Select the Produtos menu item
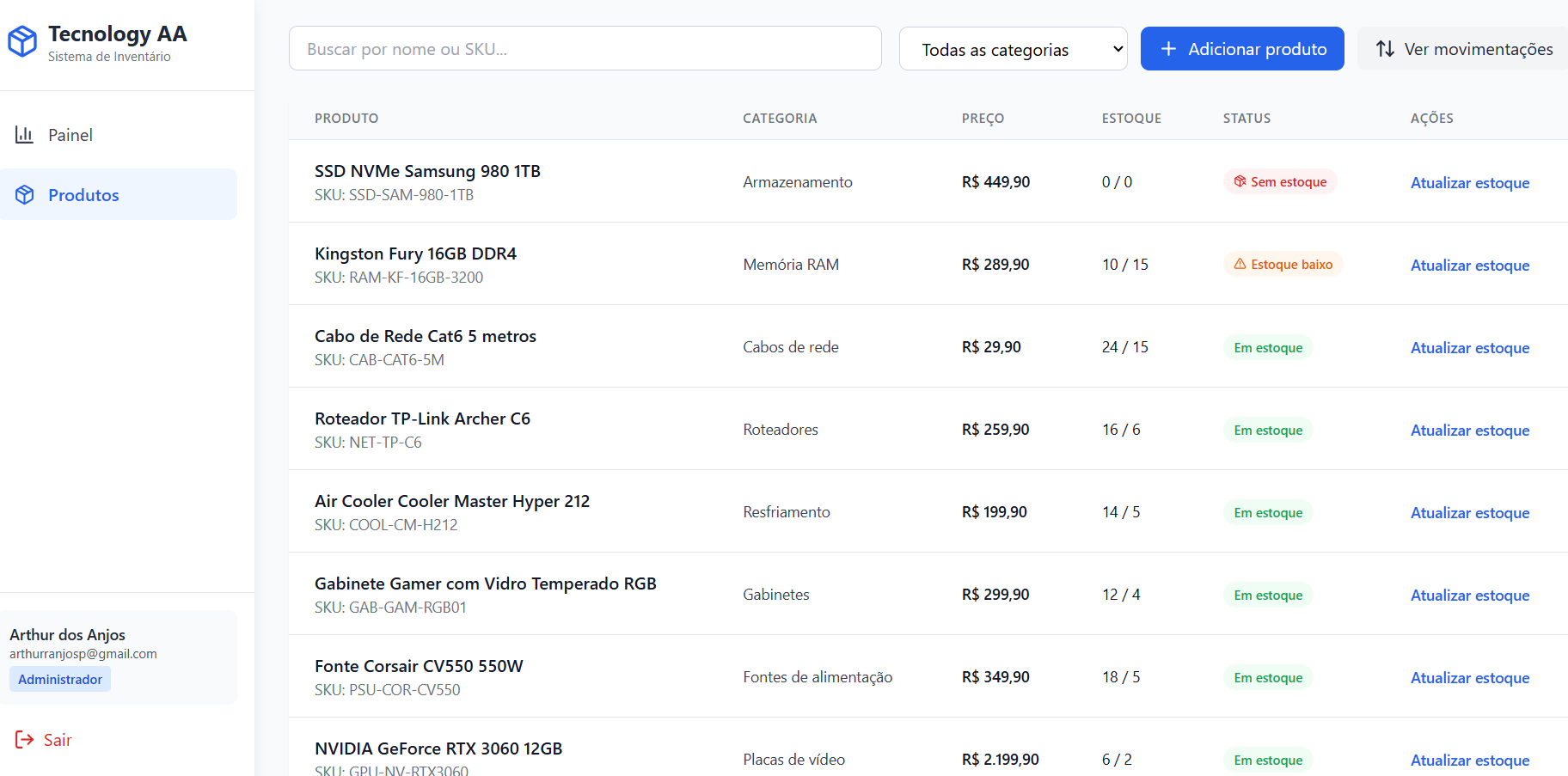 click(83, 195)
